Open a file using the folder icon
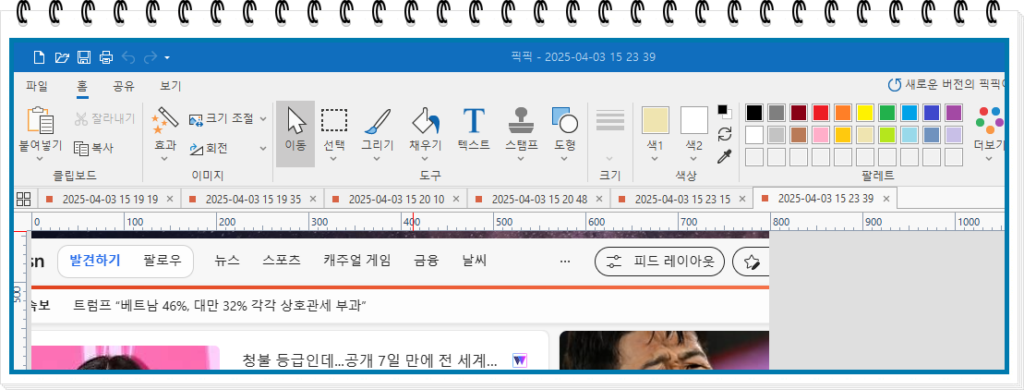Image resolution: width=1024 pixels, height=390 pixels. pos(61,57)
